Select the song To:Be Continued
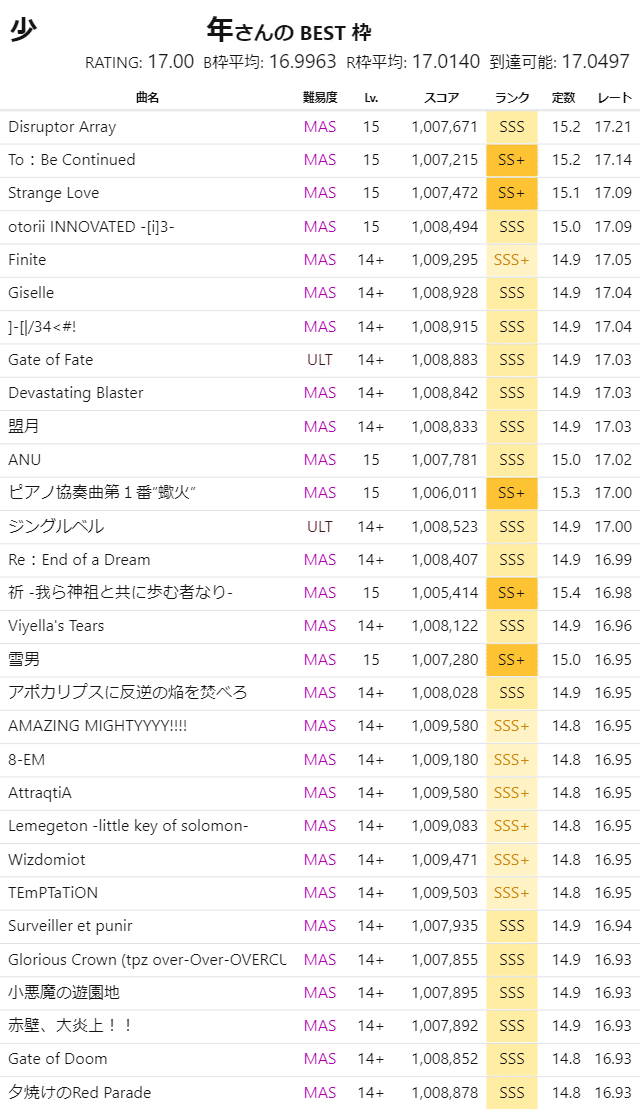Screen dimensions: 640x1110 coord(72,160)
